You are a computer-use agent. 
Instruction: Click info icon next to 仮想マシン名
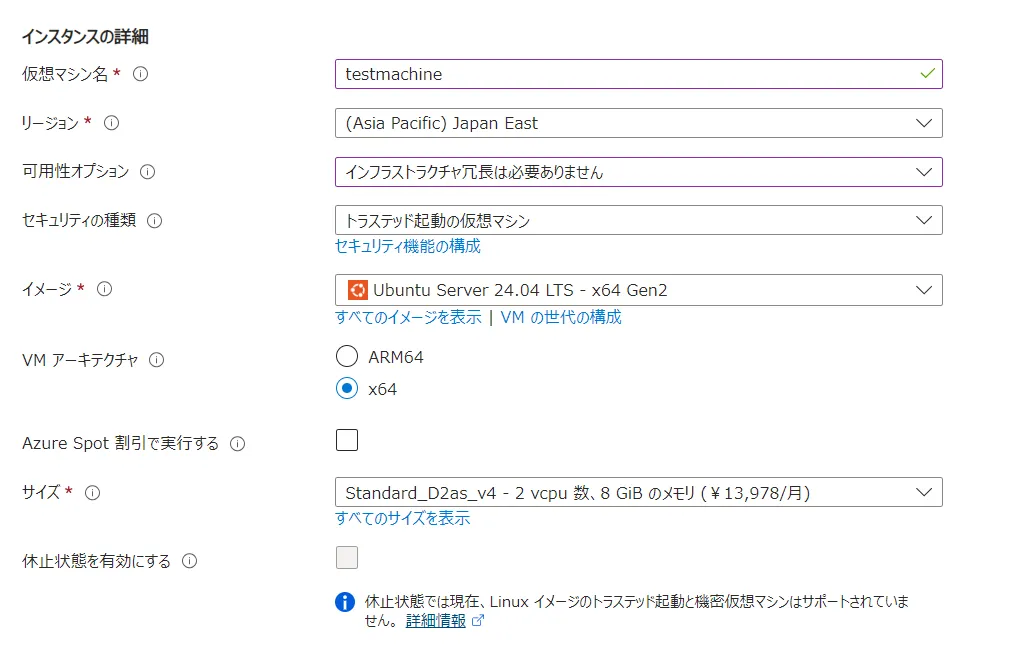(x=141, y=74)
